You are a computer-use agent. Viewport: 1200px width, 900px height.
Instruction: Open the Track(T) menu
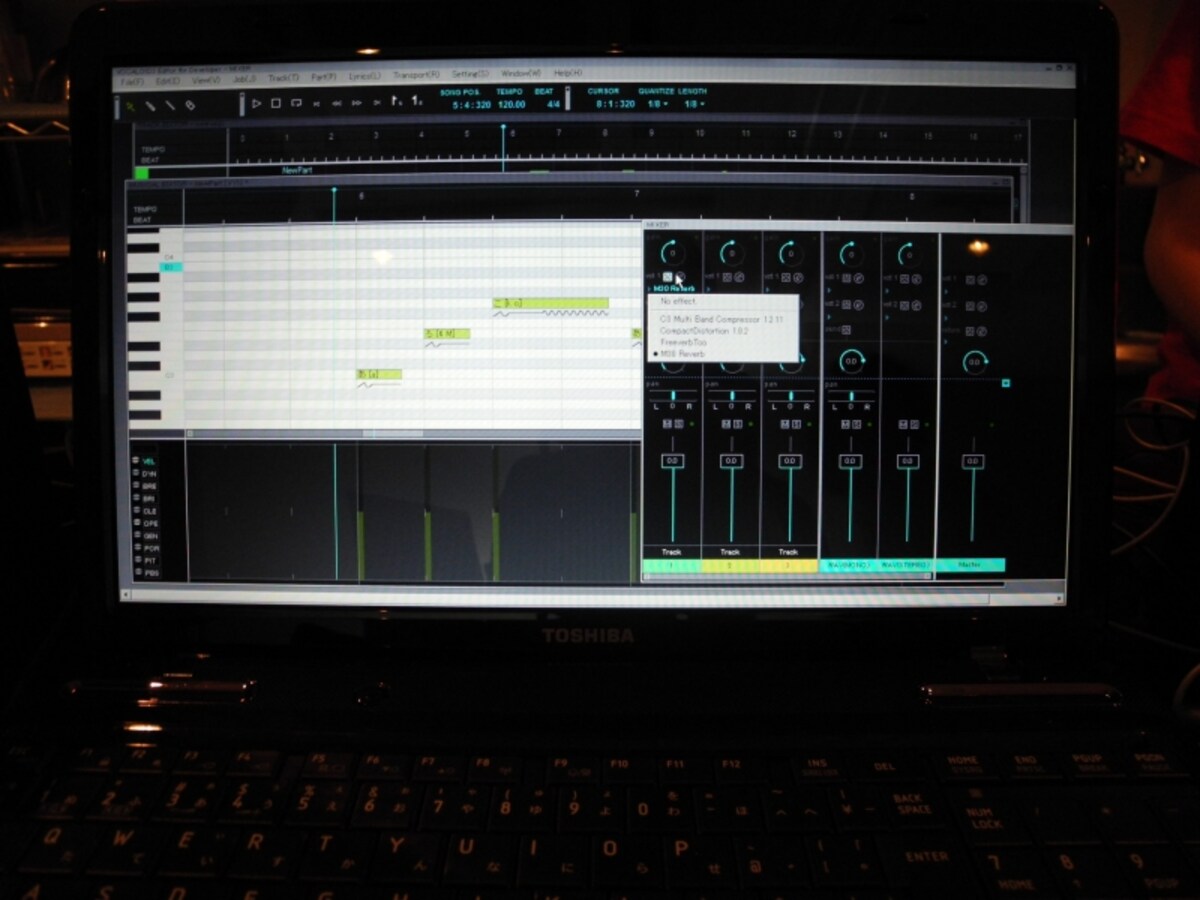284,78
